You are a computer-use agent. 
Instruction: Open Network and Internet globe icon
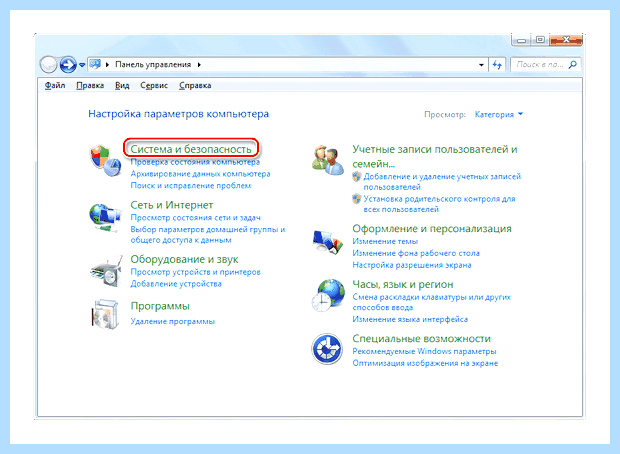pos(105,217)
